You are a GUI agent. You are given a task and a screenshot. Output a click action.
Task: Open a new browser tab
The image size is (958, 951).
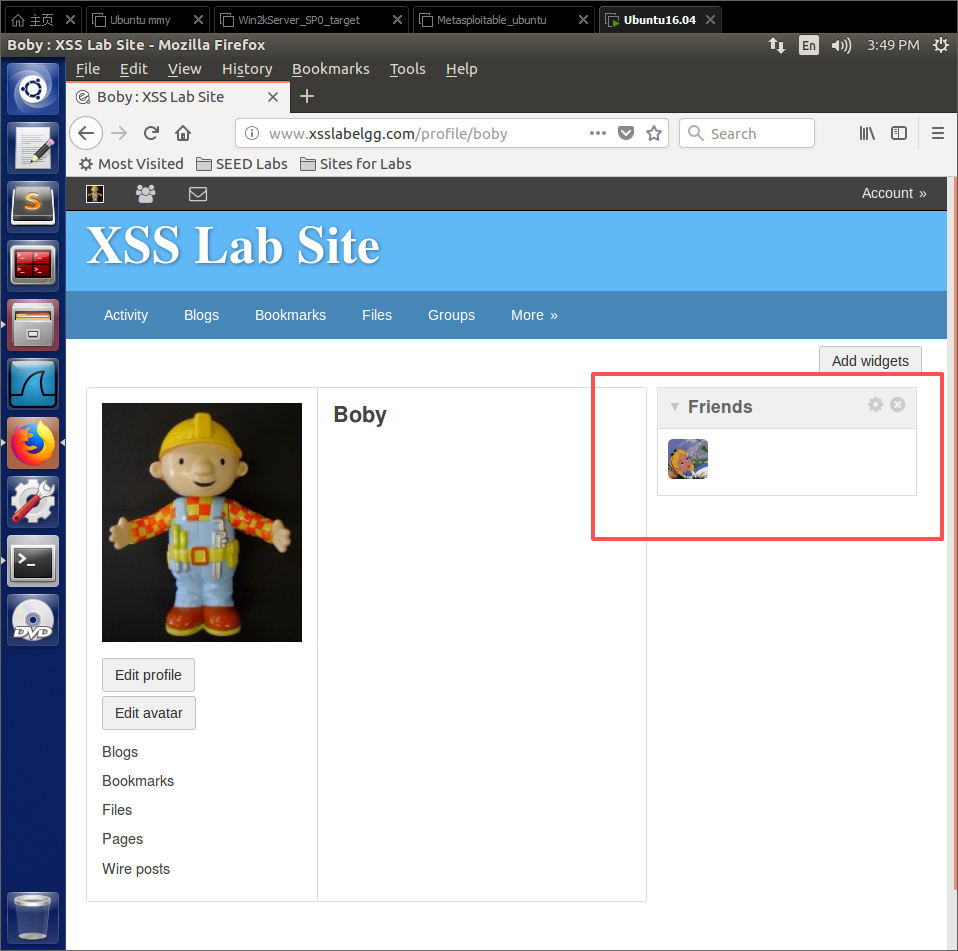coord(307,97)
